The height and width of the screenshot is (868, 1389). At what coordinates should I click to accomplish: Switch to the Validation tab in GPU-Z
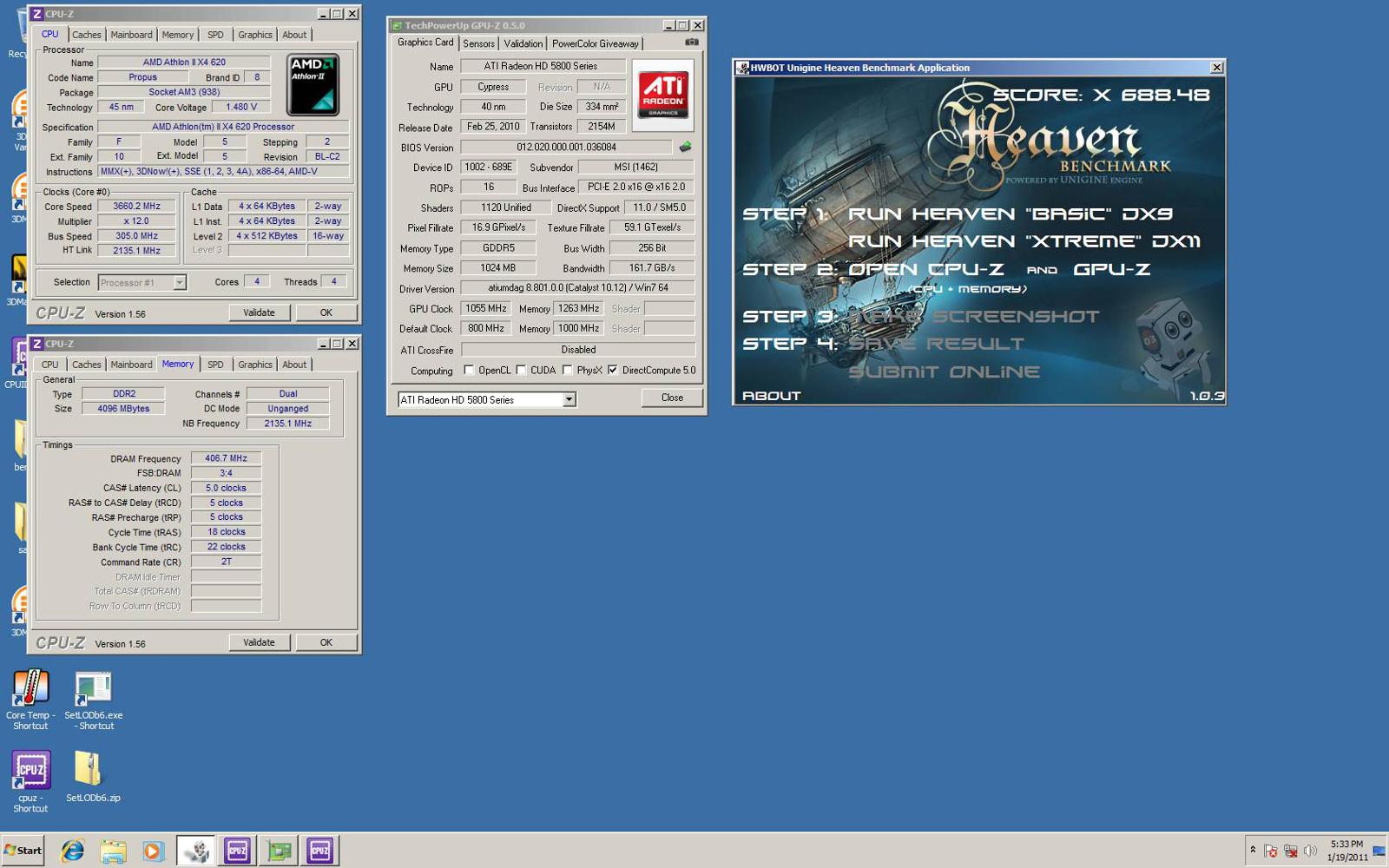pyautogui.click(x=523, y=43)
